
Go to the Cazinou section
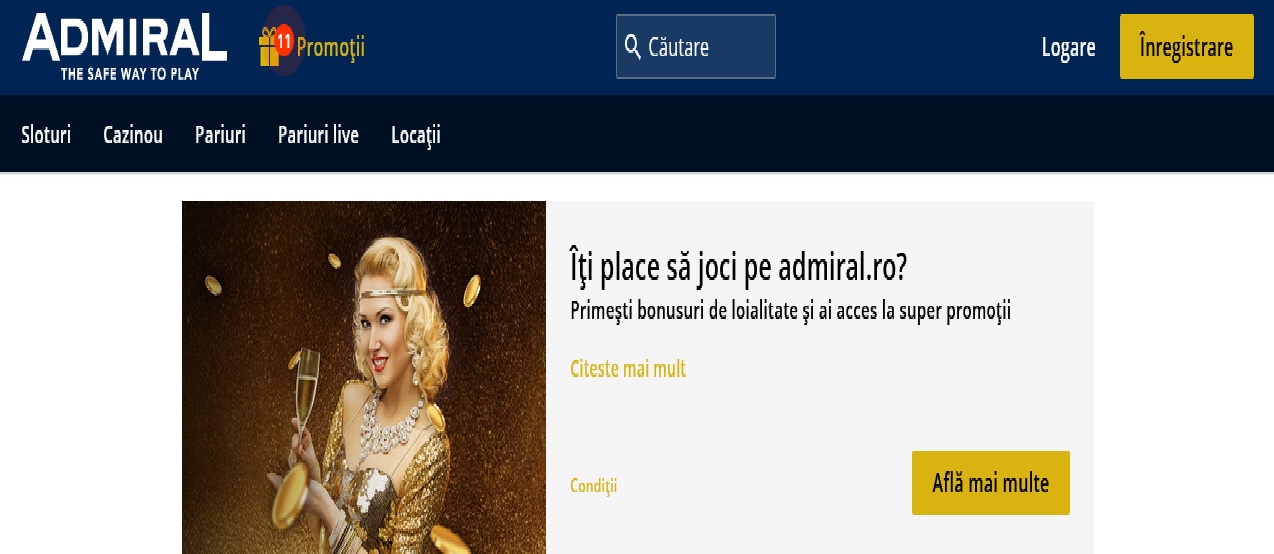point(133,135)
